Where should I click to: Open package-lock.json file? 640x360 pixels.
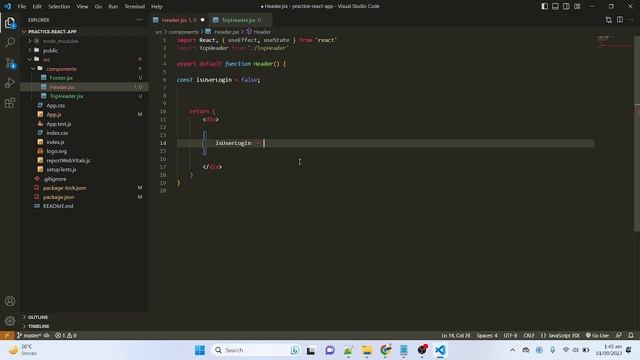[x=64, y=188]
